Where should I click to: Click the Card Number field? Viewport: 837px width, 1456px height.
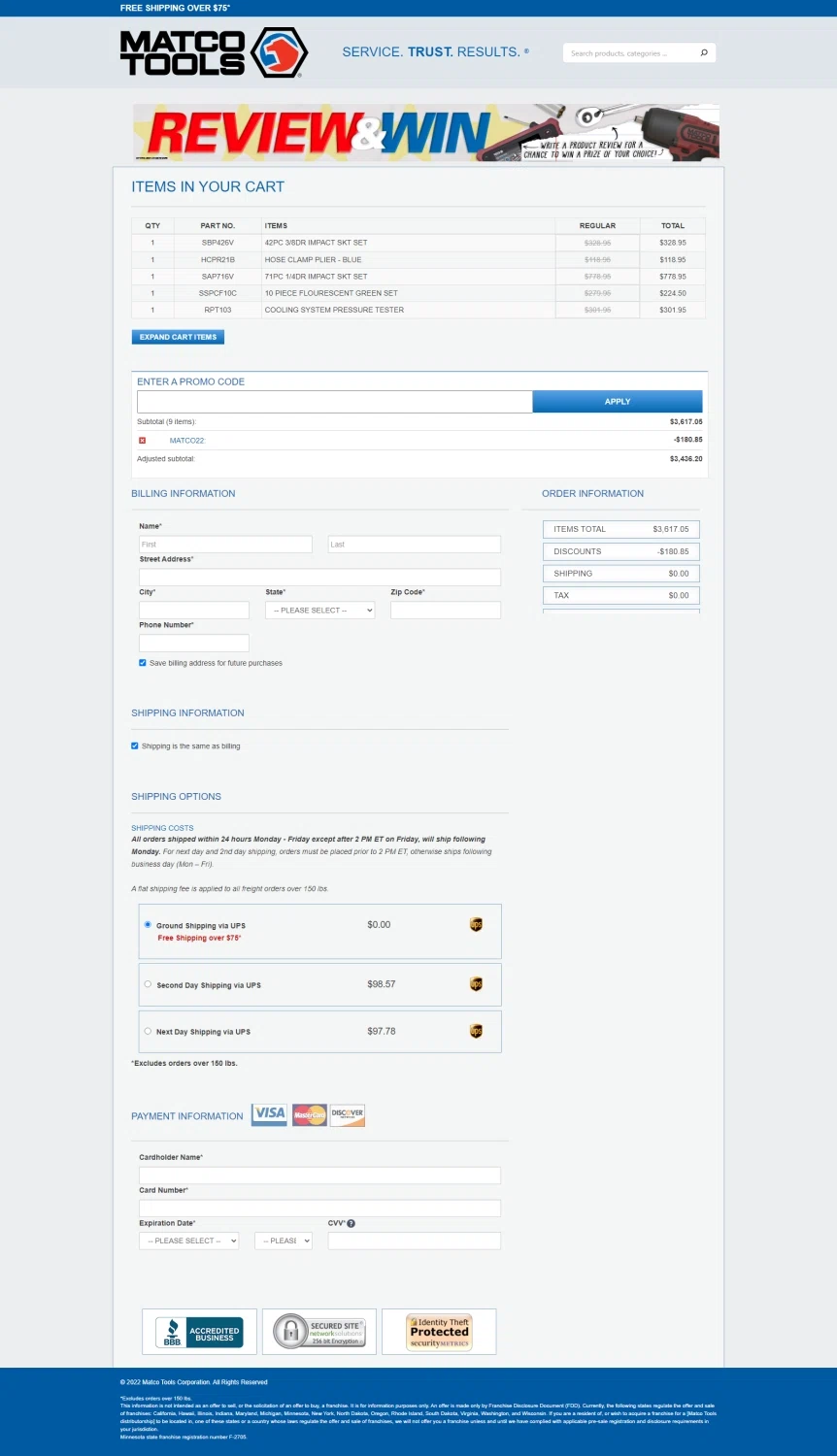[319, 1208]
